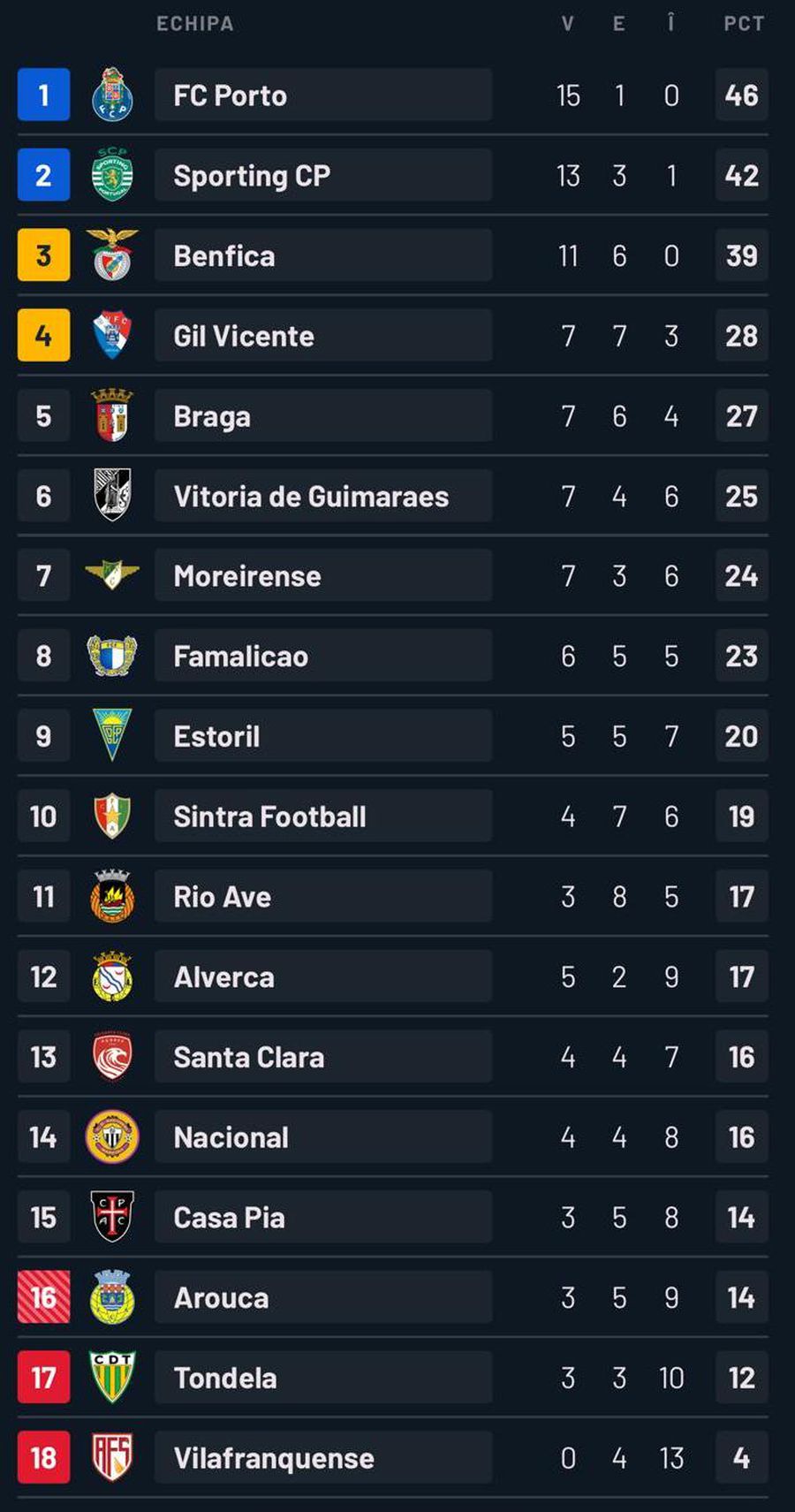Click the yellow position 3 badge
795x1512 pixels.
coord(43,255)
